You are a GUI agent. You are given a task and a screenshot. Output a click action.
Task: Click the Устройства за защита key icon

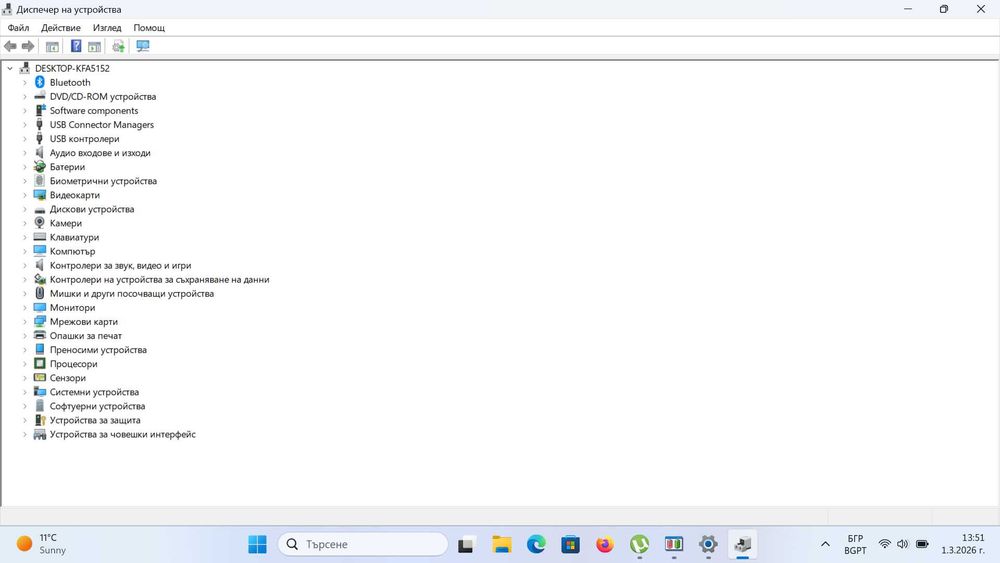click(40, 420)
